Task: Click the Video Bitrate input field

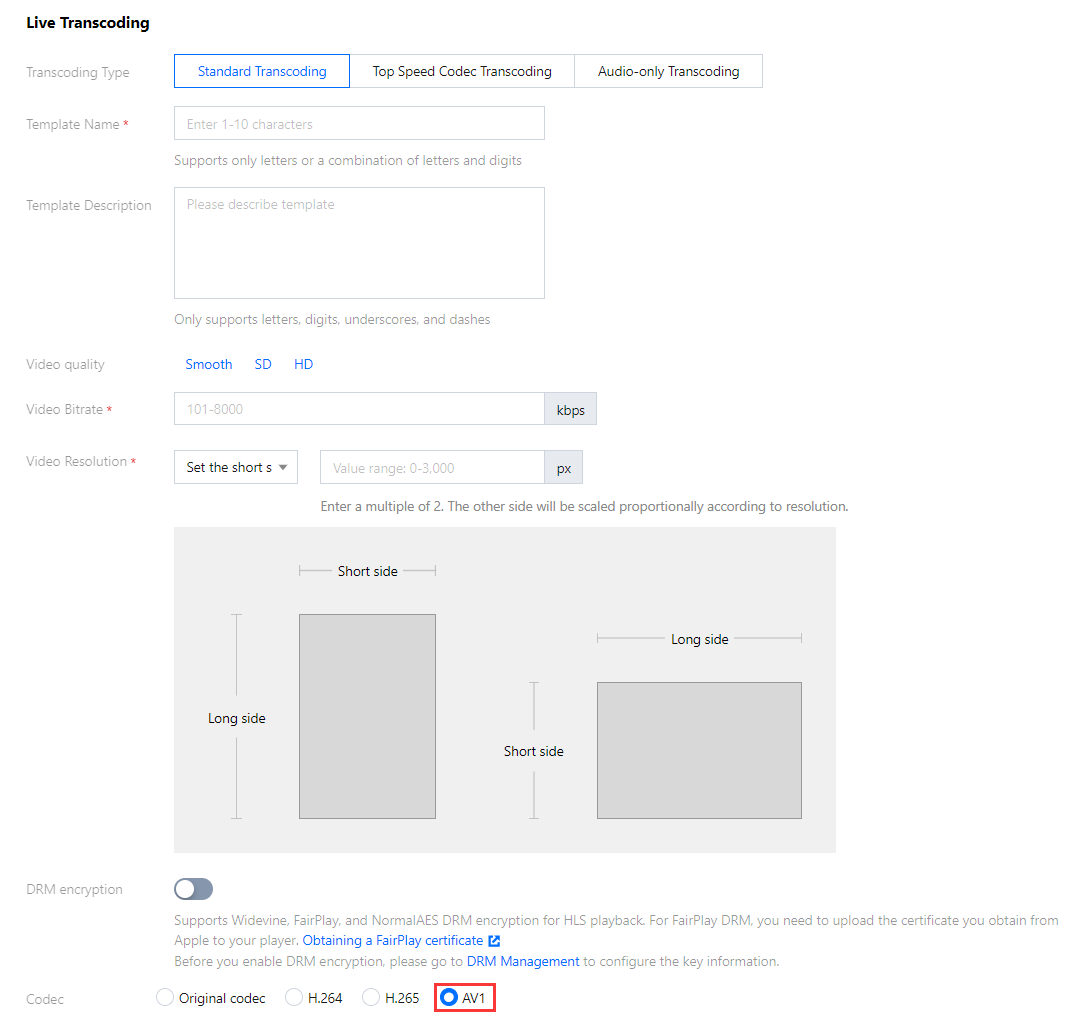Action: click(359, 409)
